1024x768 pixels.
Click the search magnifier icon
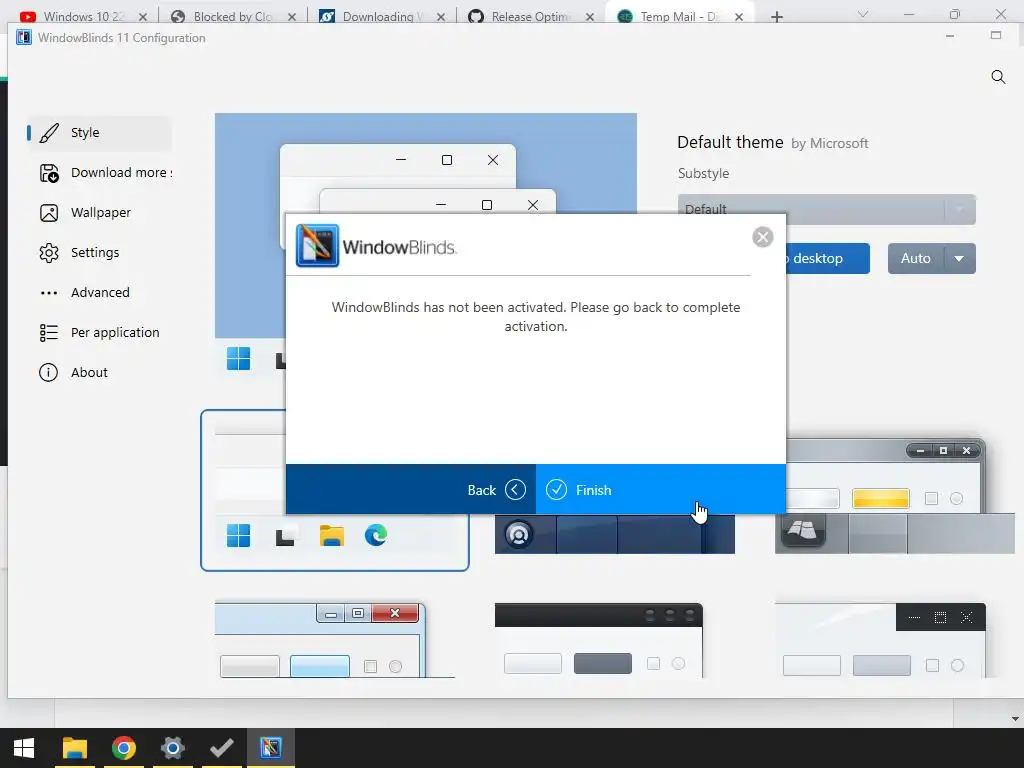[x=998, y=77]
